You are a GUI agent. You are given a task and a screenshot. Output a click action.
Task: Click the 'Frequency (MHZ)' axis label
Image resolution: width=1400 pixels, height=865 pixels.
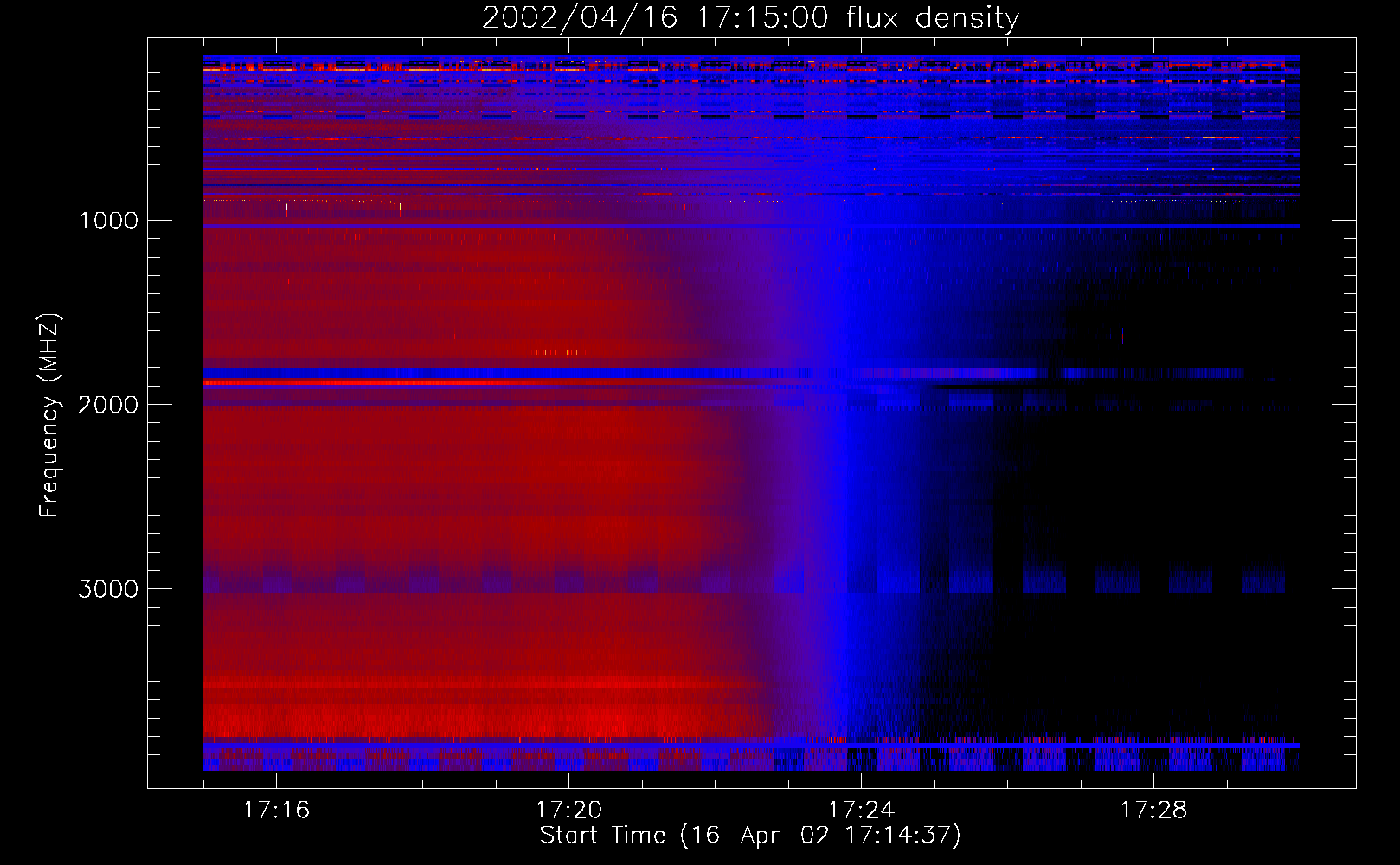click(x=49, y=415)
